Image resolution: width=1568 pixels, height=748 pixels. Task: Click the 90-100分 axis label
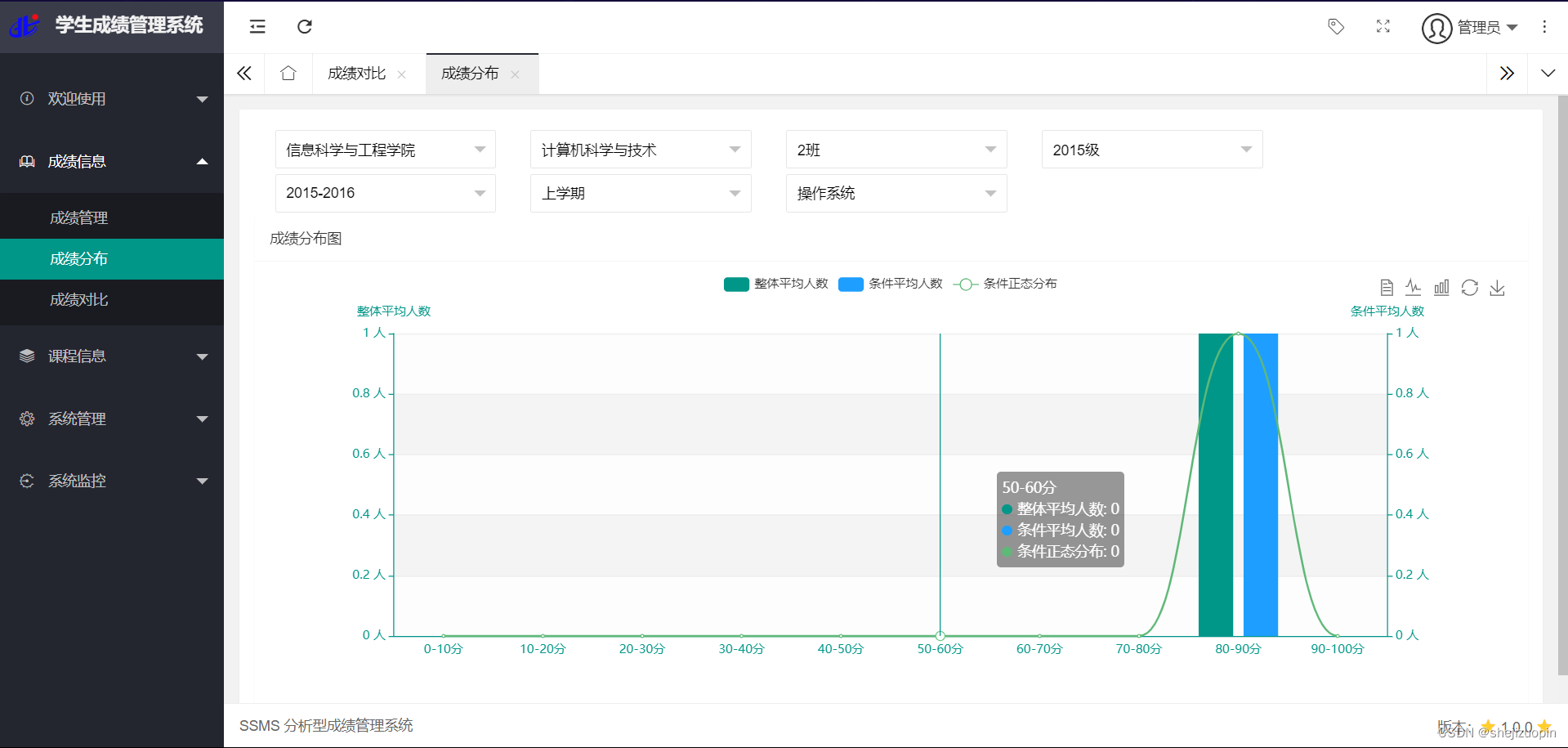click(1338, 649)
